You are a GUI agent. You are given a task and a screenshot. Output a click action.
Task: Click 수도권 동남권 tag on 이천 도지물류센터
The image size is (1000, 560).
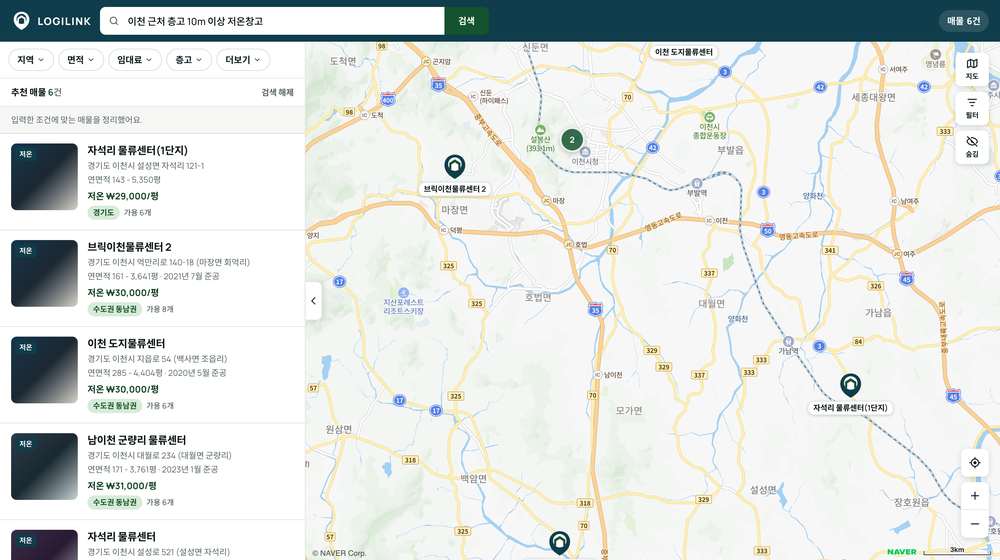tap(115, 406)
